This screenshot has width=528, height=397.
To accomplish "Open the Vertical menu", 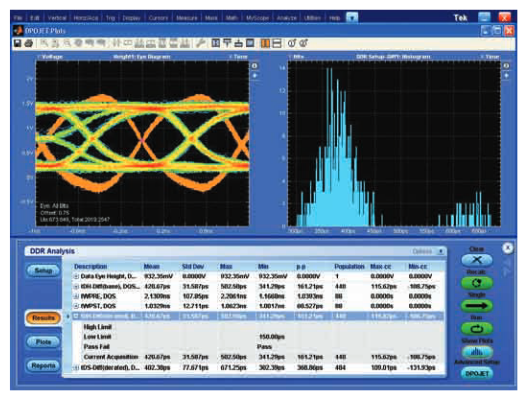I will coord(57,18).
